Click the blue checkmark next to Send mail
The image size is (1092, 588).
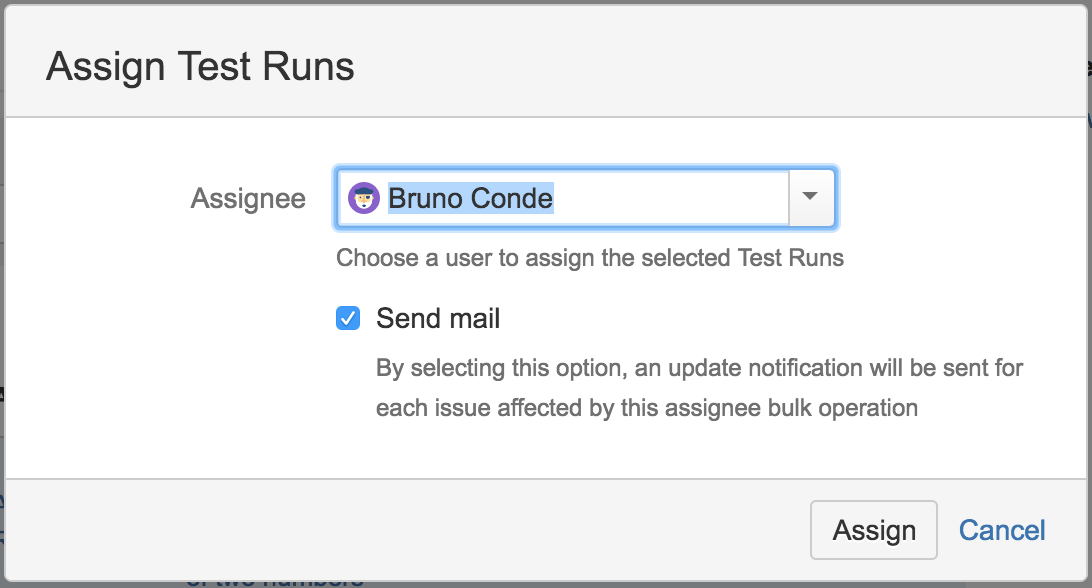click(348, 318)
